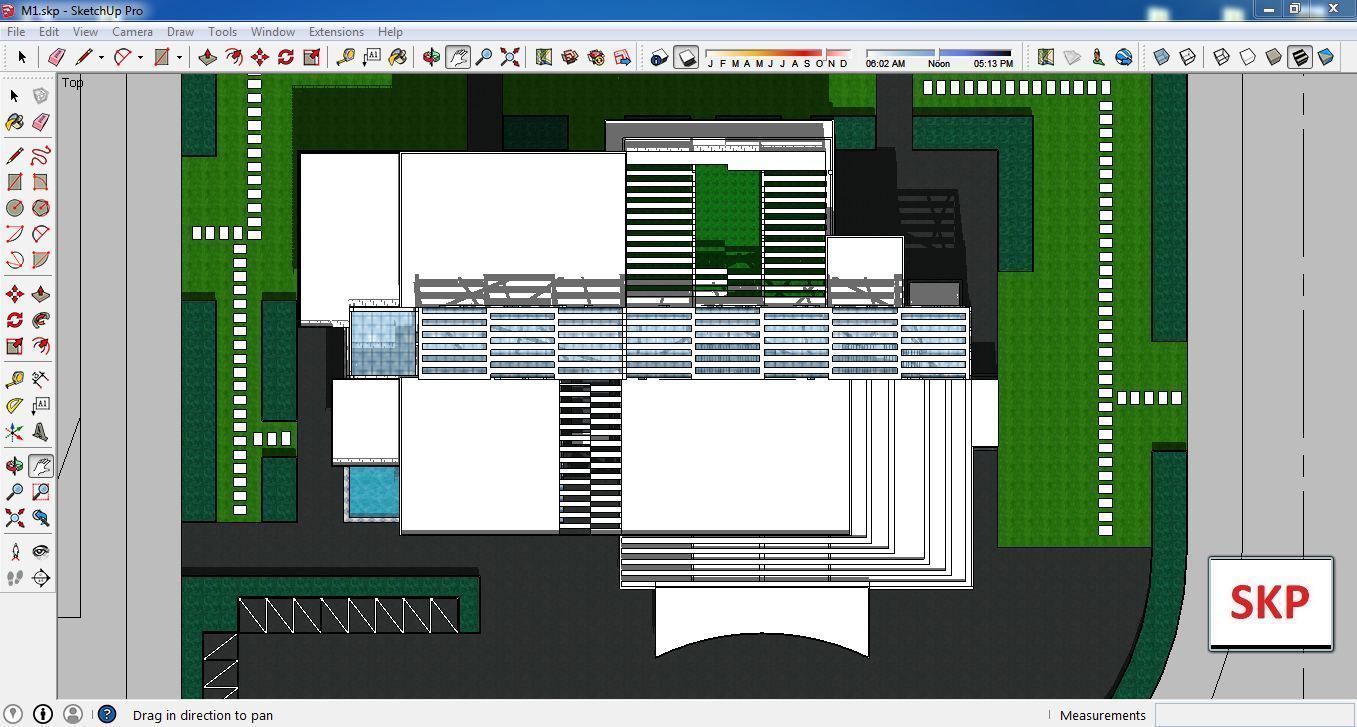Click the 'Top' view label text
This screenshot has height=727, width=1357.
coord(72,82)
